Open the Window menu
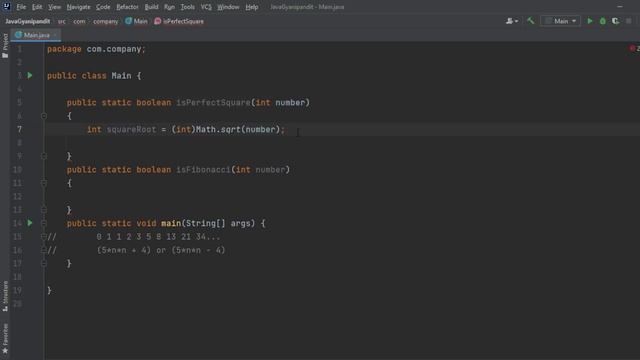 (228, 7)
